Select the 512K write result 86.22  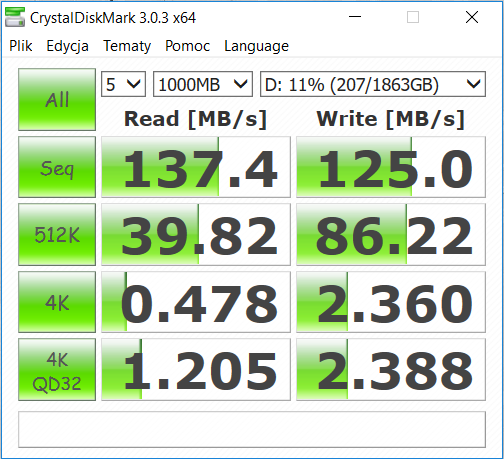(x=391, y=235)
